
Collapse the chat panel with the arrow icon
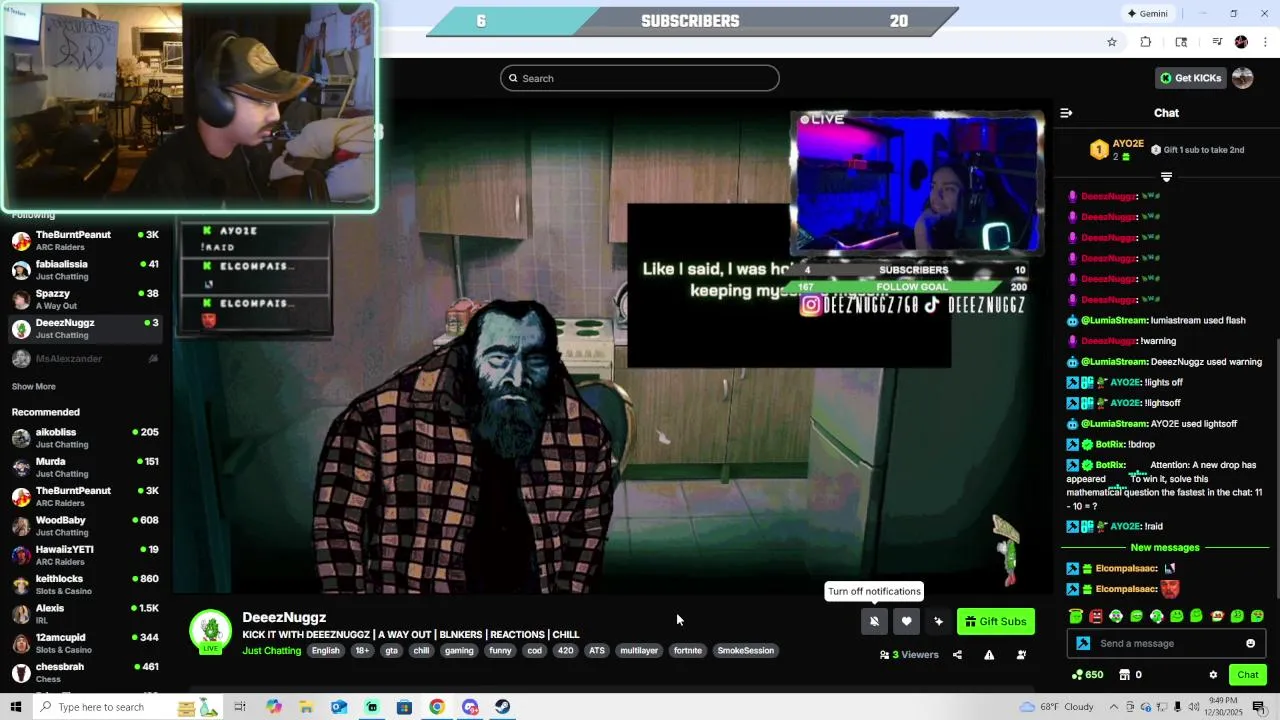1066,113
